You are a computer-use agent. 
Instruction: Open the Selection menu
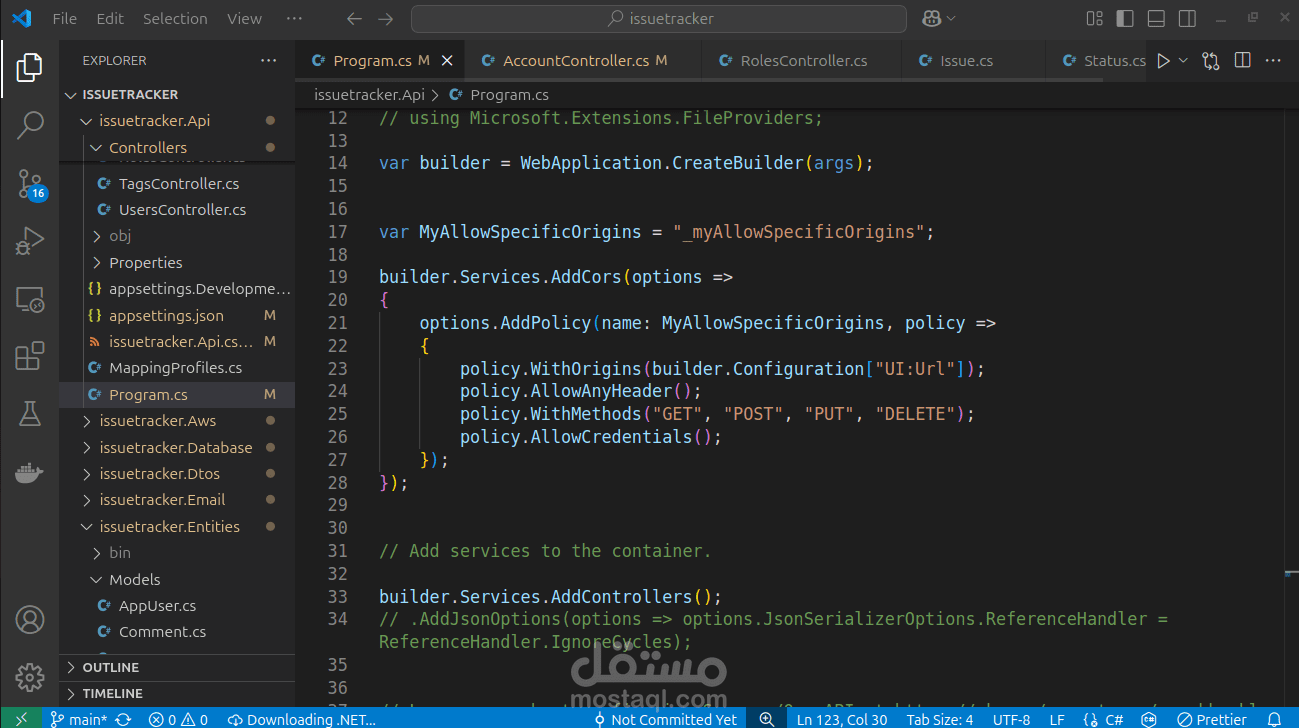click(x=175, y=18)
